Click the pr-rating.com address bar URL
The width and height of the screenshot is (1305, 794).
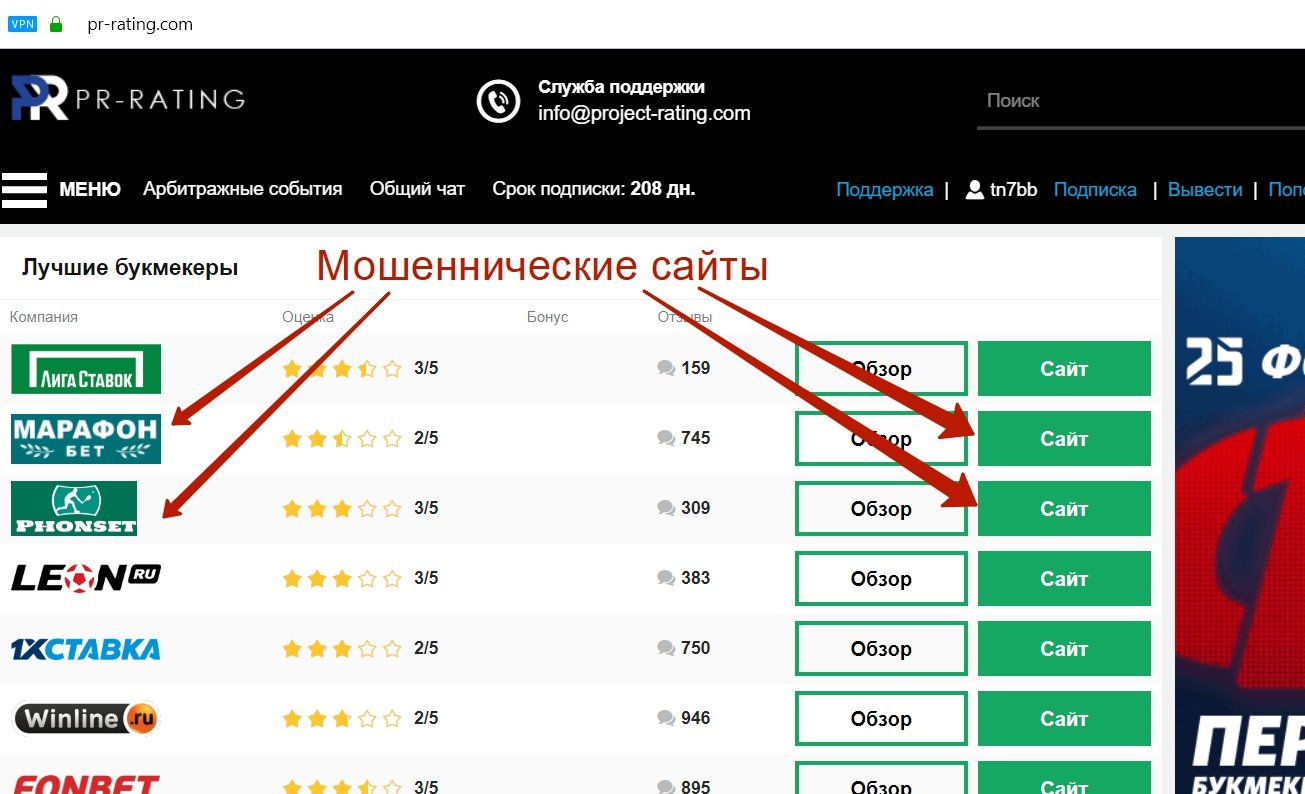(140, 24)
